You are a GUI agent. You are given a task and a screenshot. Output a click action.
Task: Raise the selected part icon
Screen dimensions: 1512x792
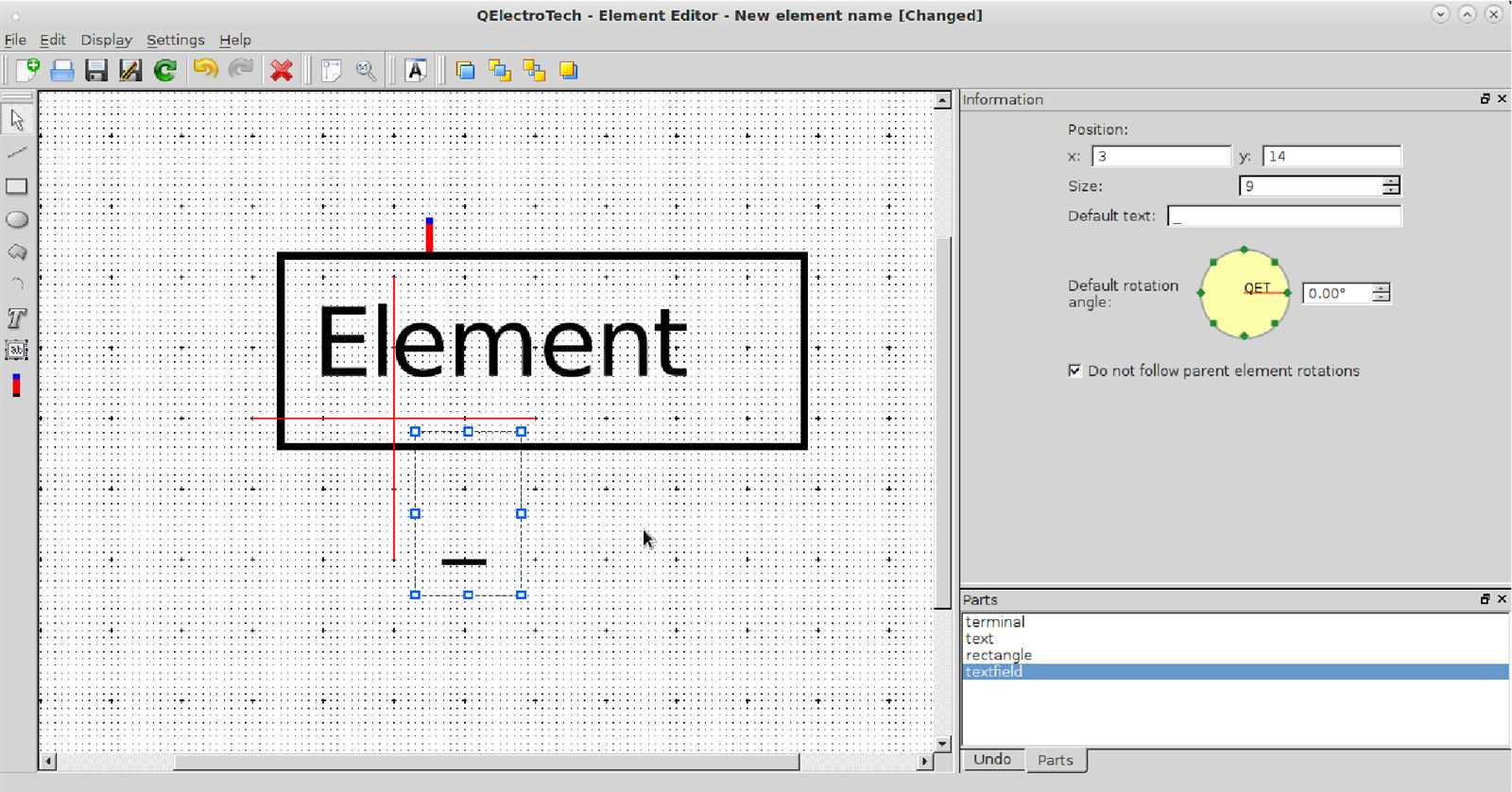[x=500, y=70]
